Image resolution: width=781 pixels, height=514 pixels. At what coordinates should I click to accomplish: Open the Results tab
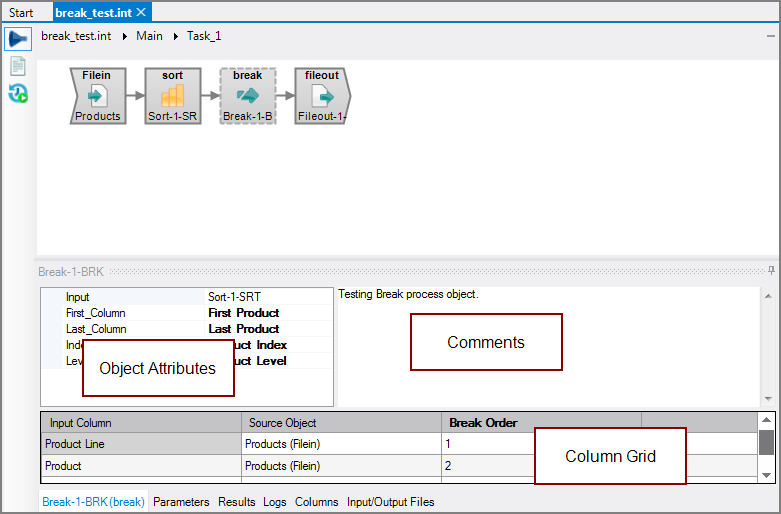pyautogui.click(x=237, y=502)
